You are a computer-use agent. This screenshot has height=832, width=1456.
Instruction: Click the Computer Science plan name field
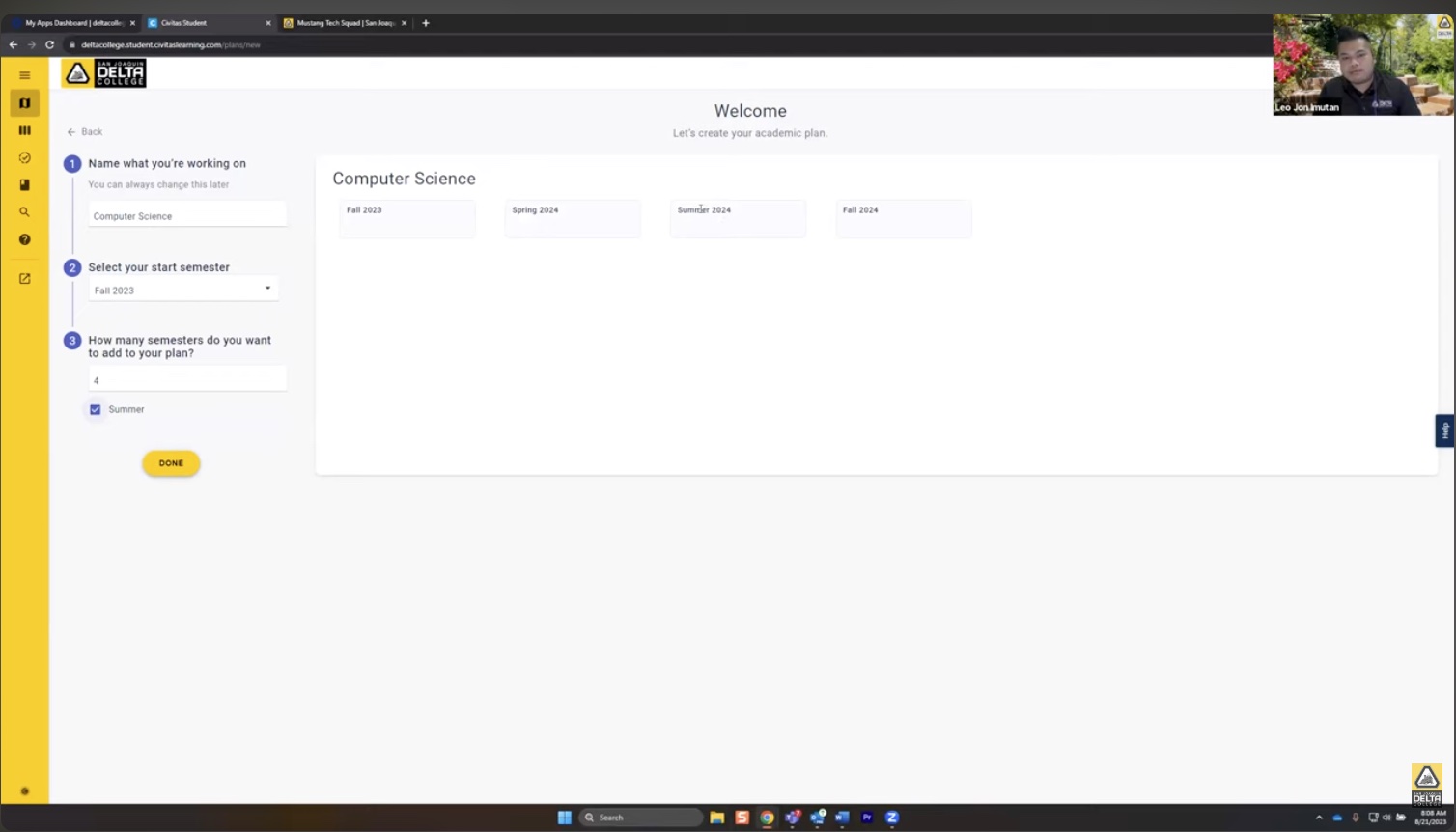(186, 214)
